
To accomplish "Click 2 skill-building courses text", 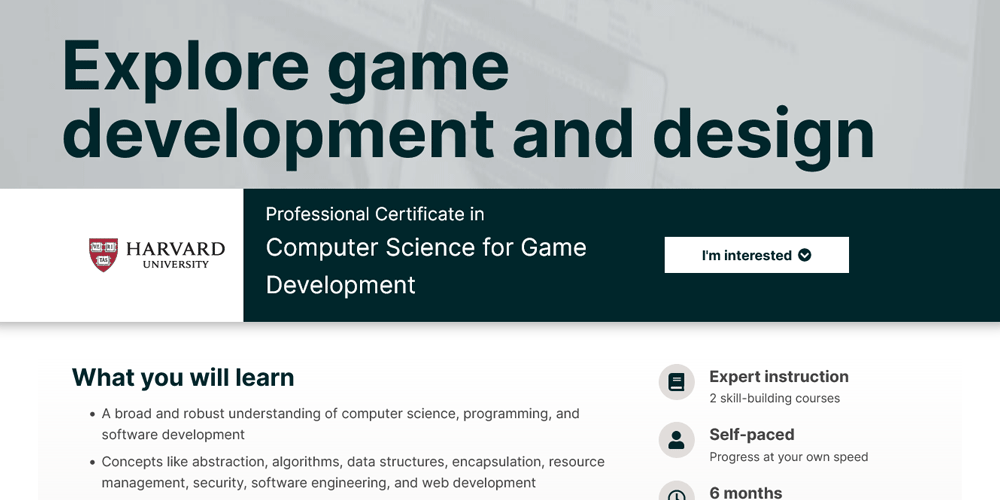I will tap(774, 399).
